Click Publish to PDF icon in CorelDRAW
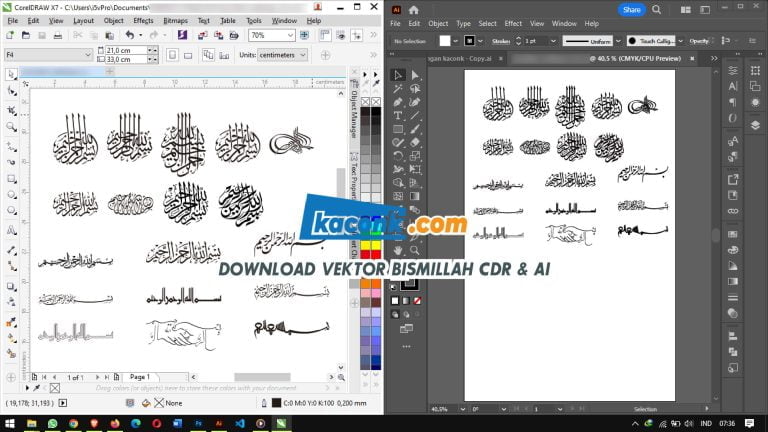 234,35
